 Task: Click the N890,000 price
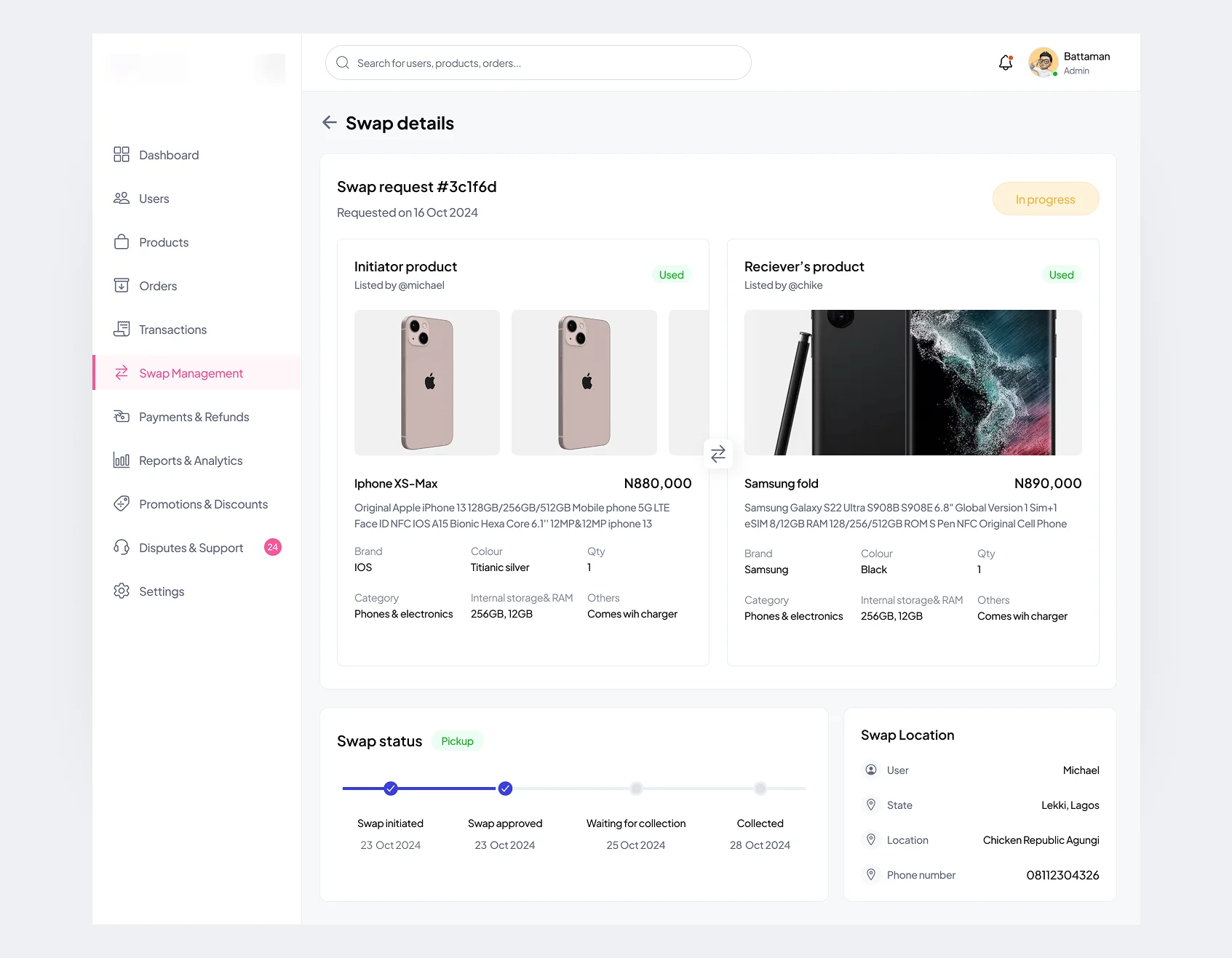tap(1048, 483)
